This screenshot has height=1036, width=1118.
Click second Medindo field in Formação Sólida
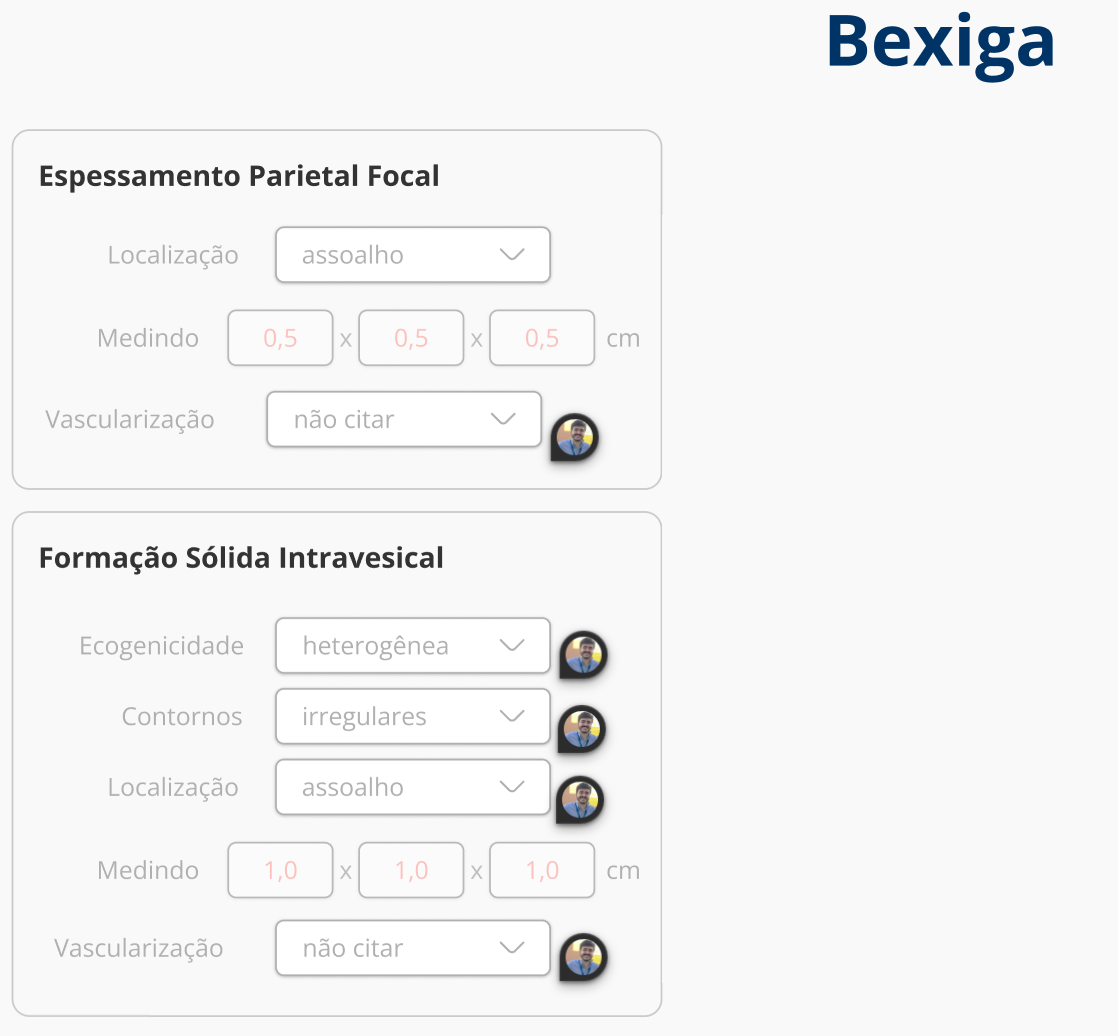(411, 870)
